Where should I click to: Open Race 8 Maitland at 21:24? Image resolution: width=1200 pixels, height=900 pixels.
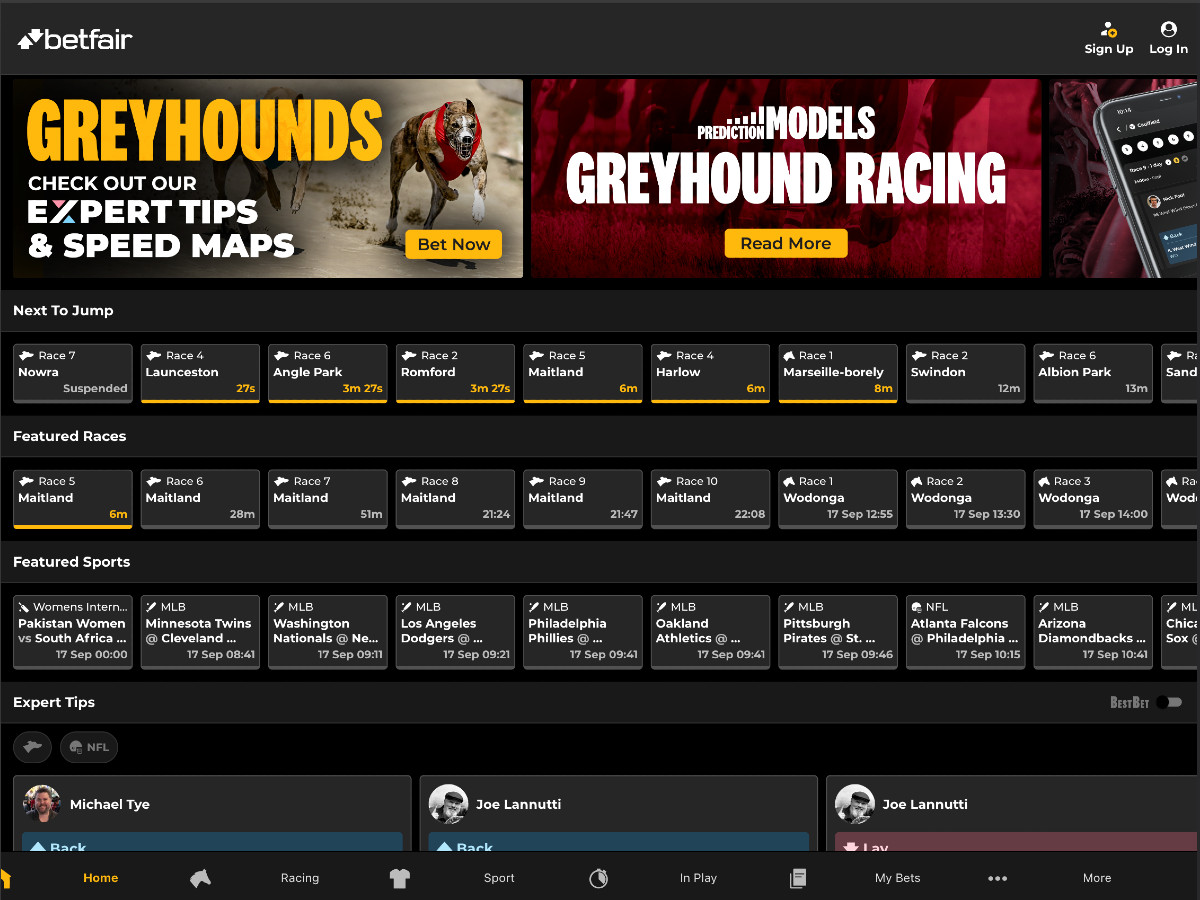[x=455, y=499]
